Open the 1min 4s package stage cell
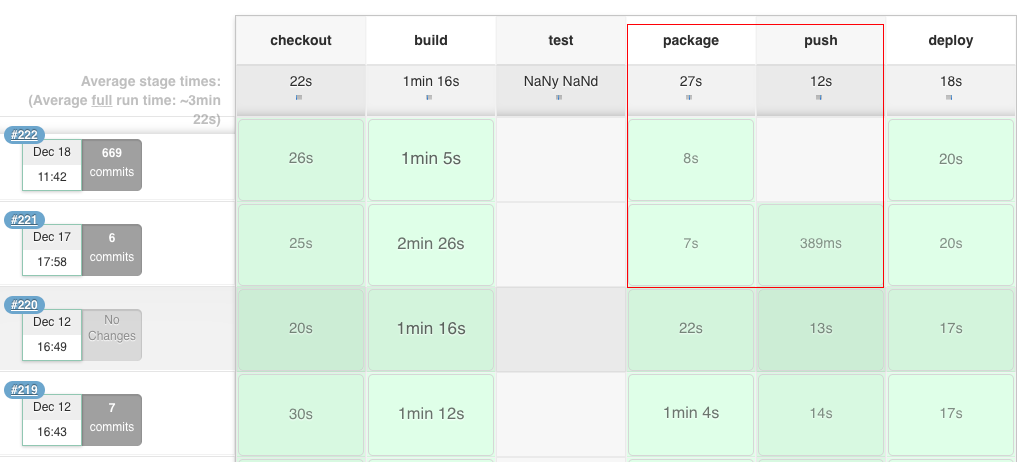Screen dimensions: 1017x462 point(690,414)
